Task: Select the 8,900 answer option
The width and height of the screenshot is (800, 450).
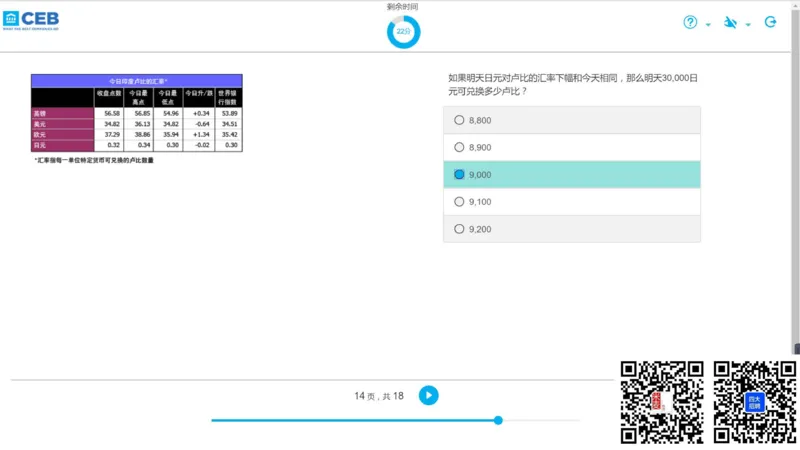Action: click(x=572, y=147)
